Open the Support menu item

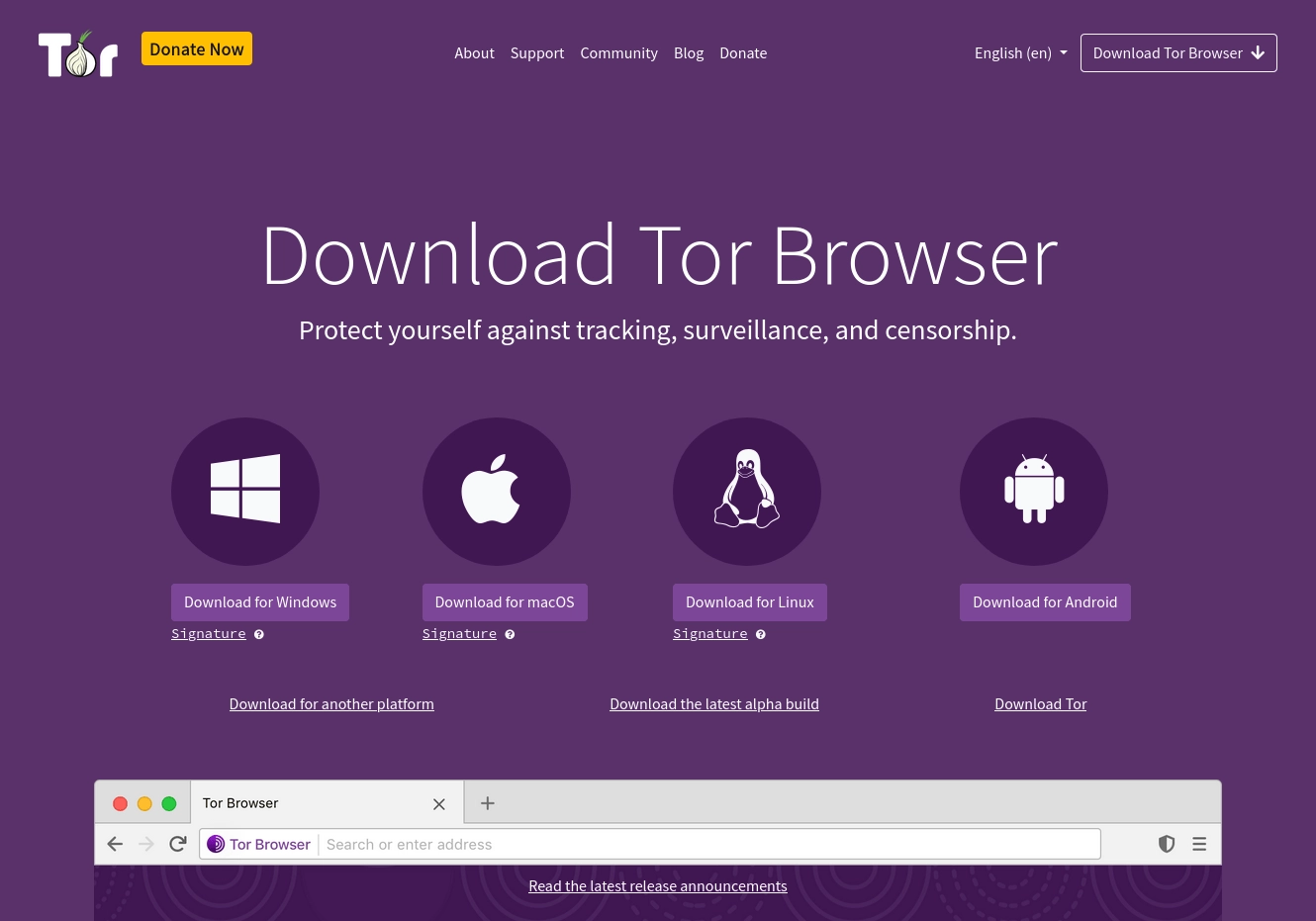(x=537, y=53)
